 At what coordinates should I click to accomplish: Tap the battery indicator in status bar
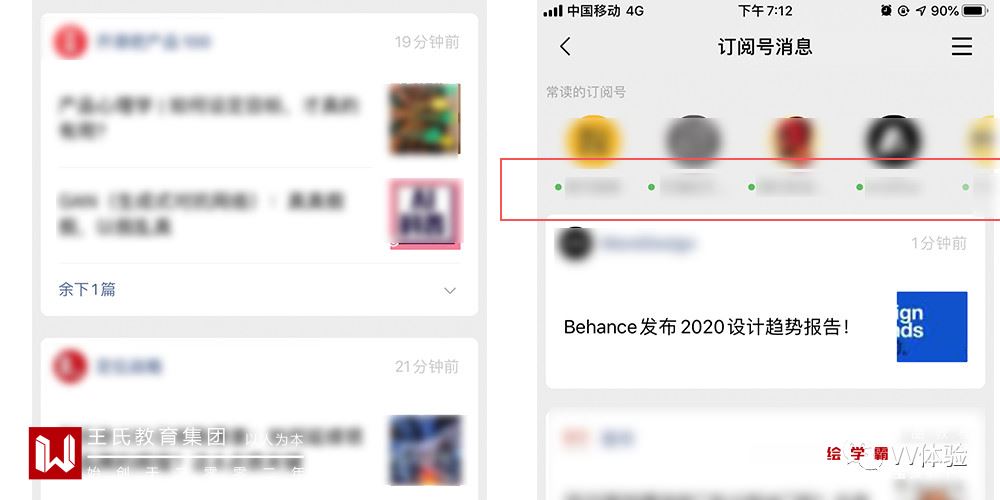coord(975,11)
